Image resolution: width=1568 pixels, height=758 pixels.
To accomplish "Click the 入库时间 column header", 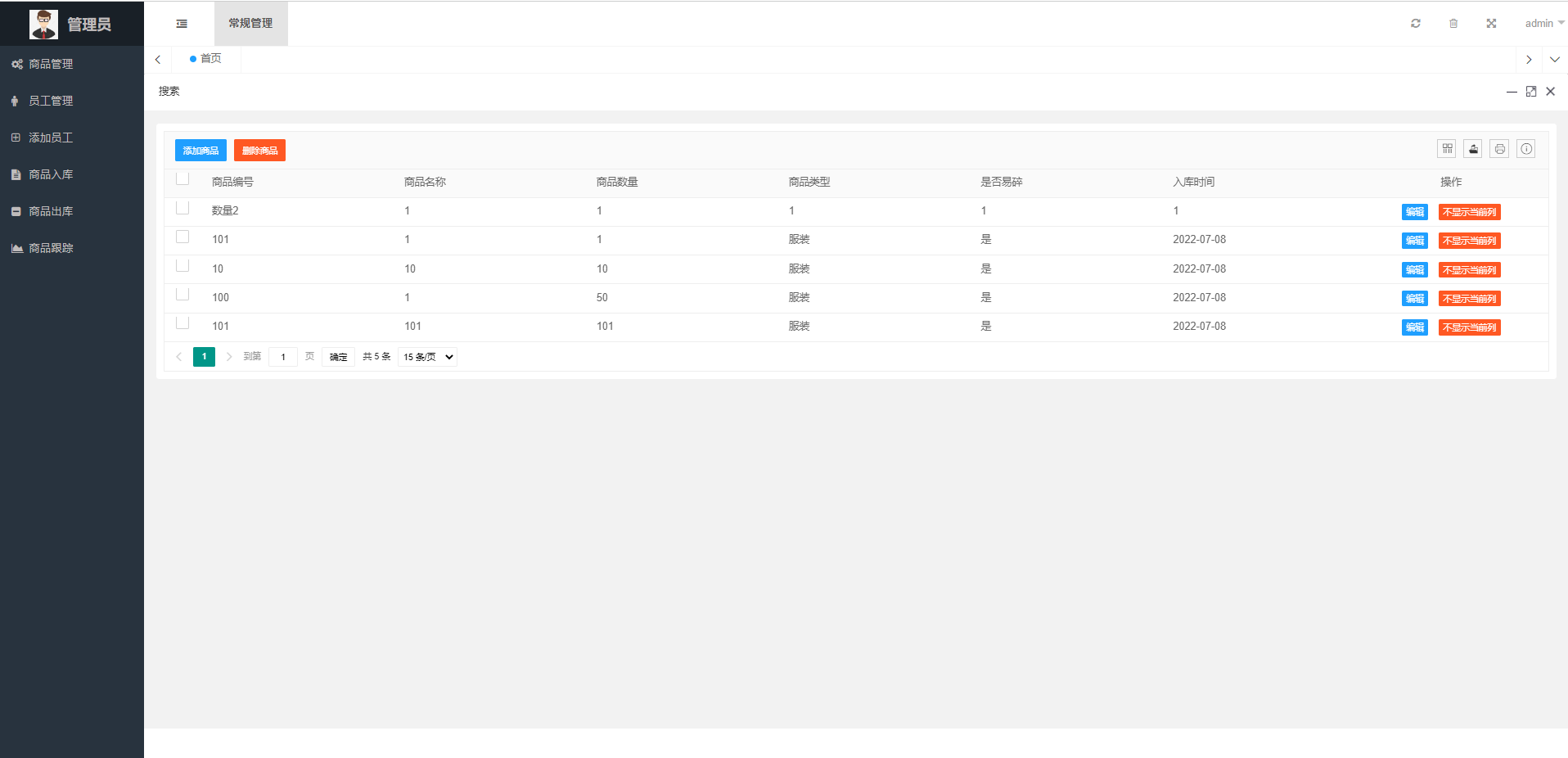I will 1193,182.
